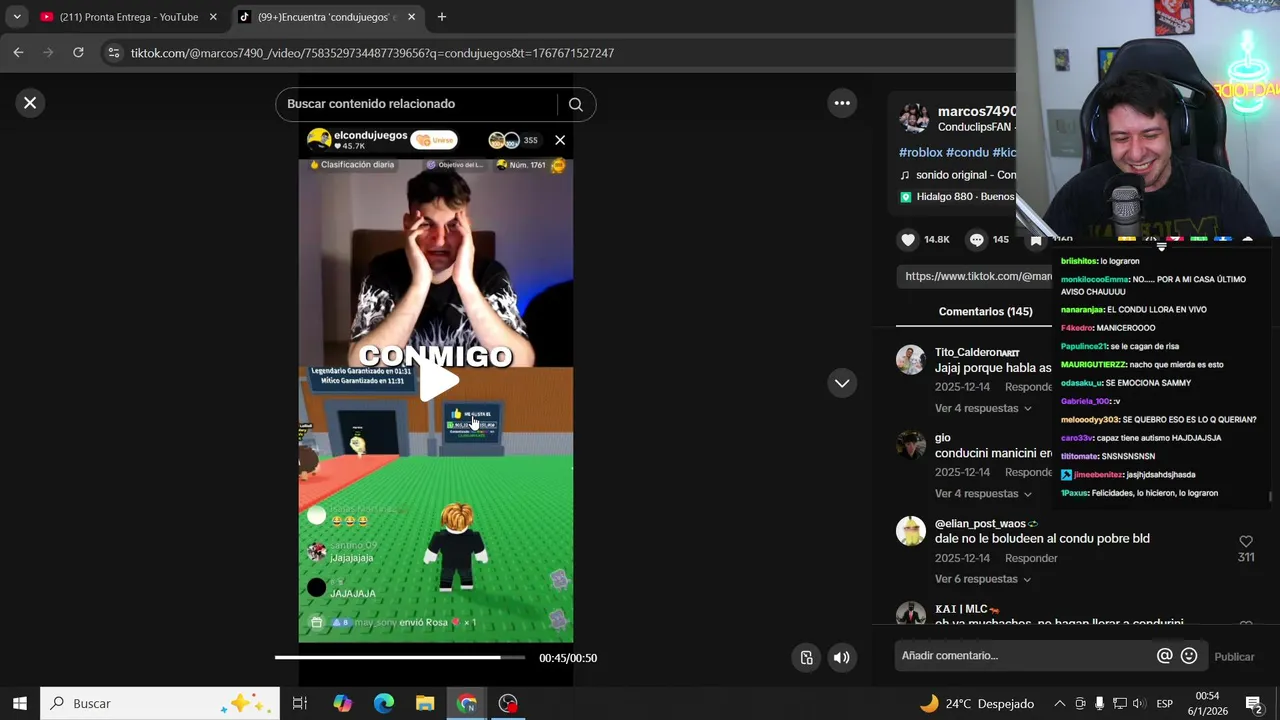
Task: Show hidden system tray icons
Action: [1060, 703]
